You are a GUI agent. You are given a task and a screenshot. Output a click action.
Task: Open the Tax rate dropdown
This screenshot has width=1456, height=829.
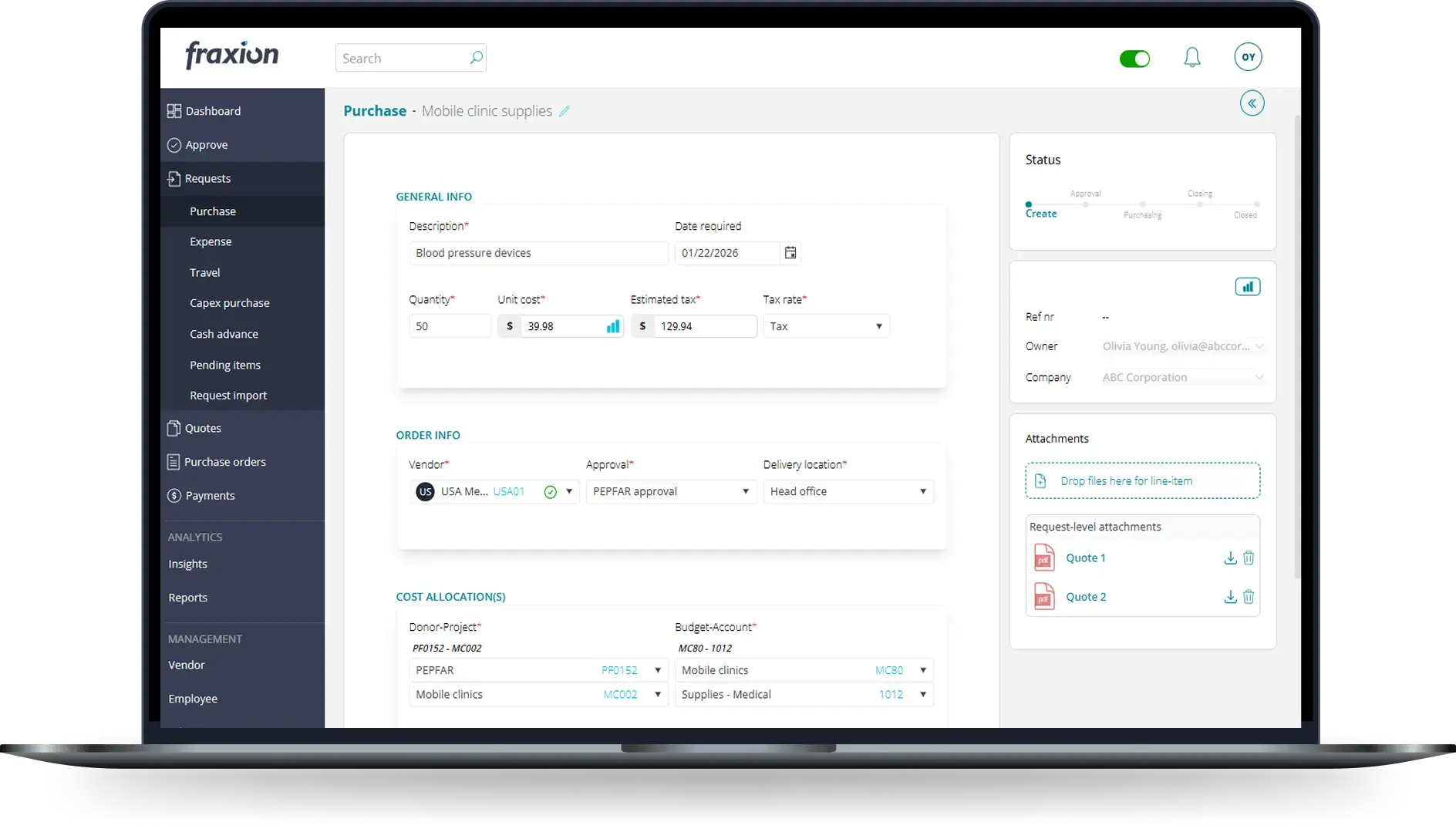point(826,326)
